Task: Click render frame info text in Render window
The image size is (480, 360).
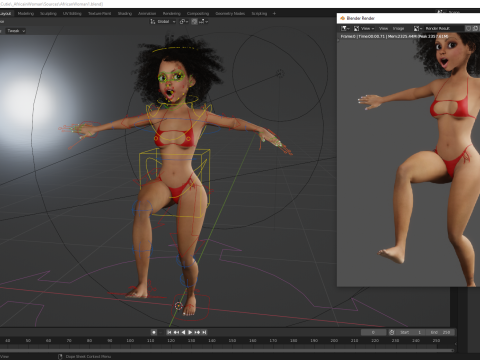Action: [x=395, y=36]
